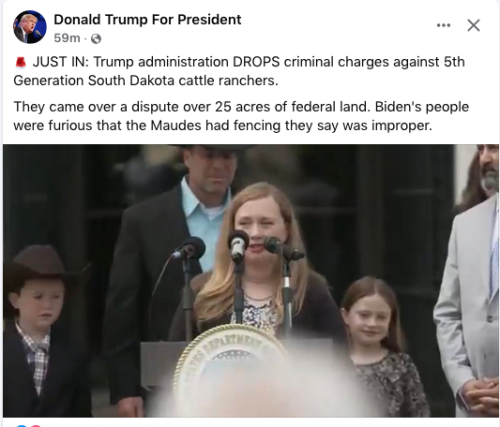Click the paragraph about 25 acres of federal land
This screenshot has height=427, width=500.
pos(241,116)
